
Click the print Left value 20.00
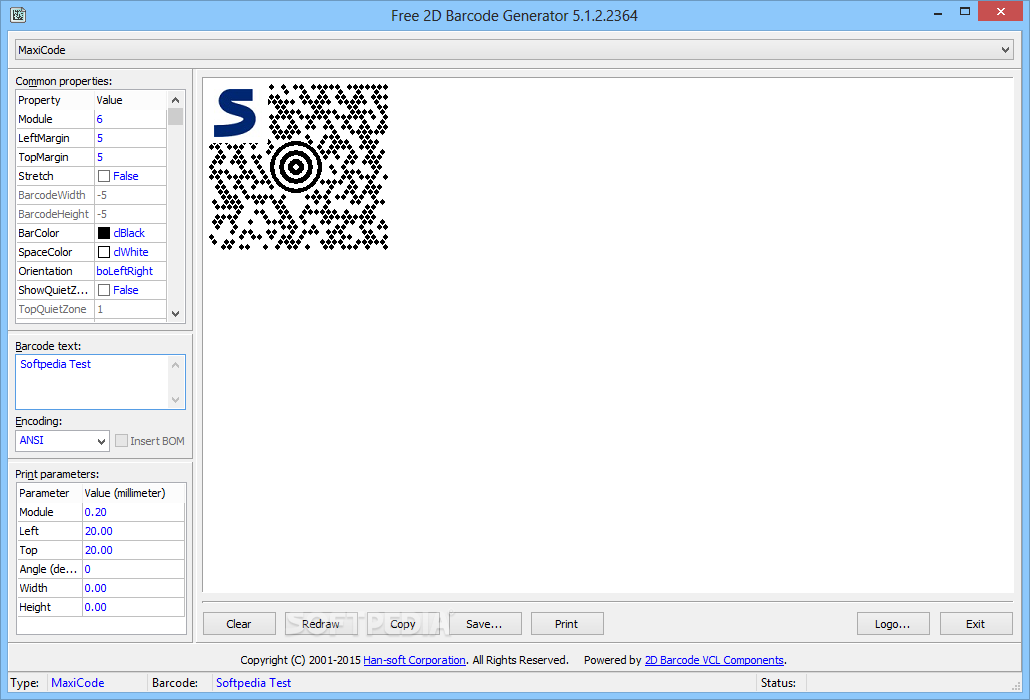(133, 531)
